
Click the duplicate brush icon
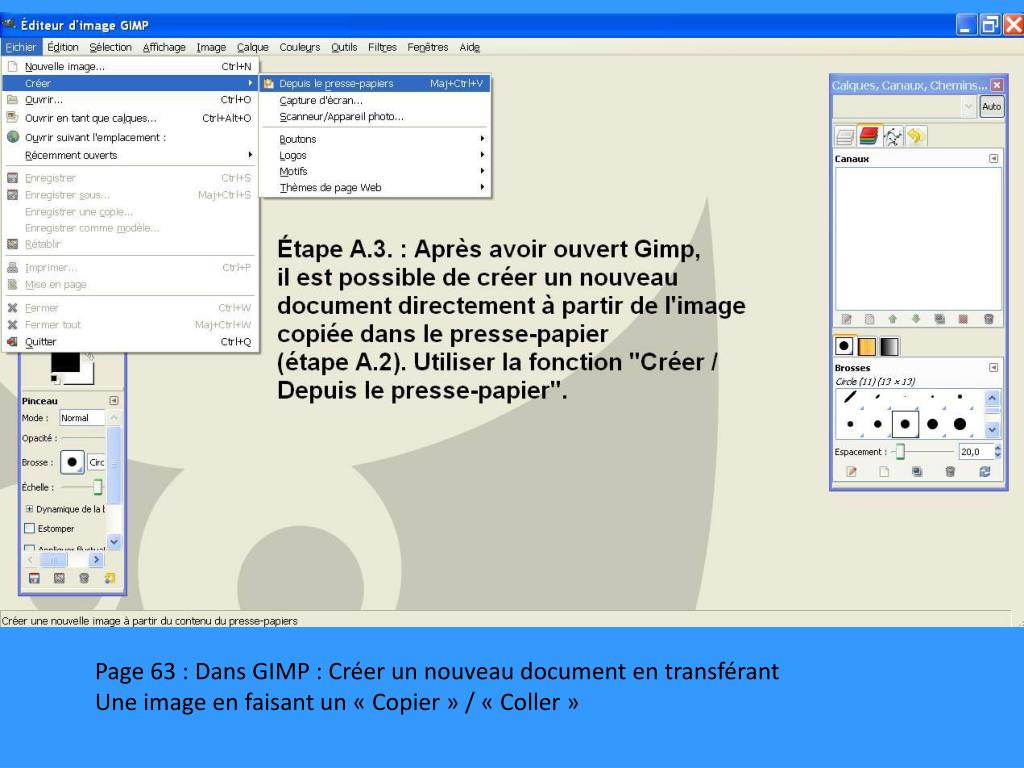917,472
